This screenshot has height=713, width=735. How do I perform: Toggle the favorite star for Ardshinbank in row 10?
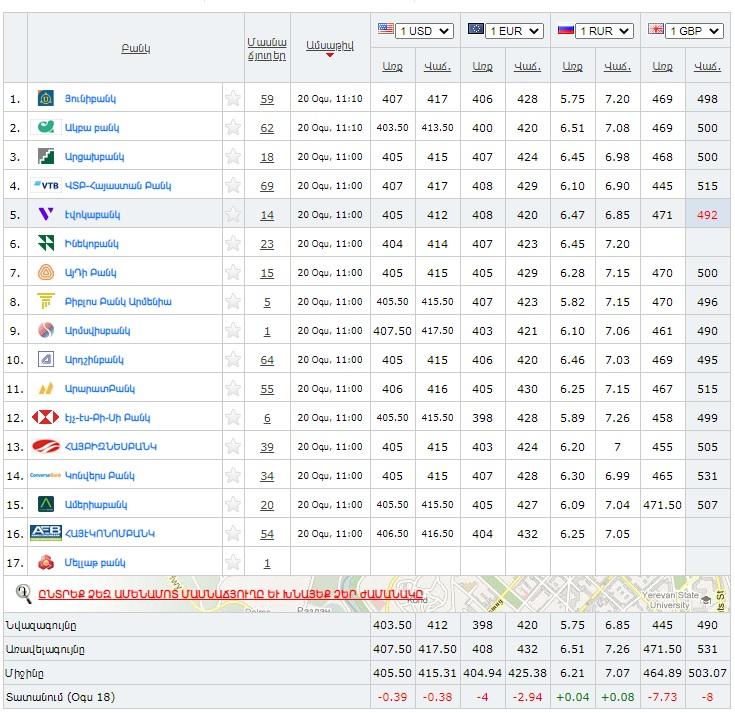233,360
